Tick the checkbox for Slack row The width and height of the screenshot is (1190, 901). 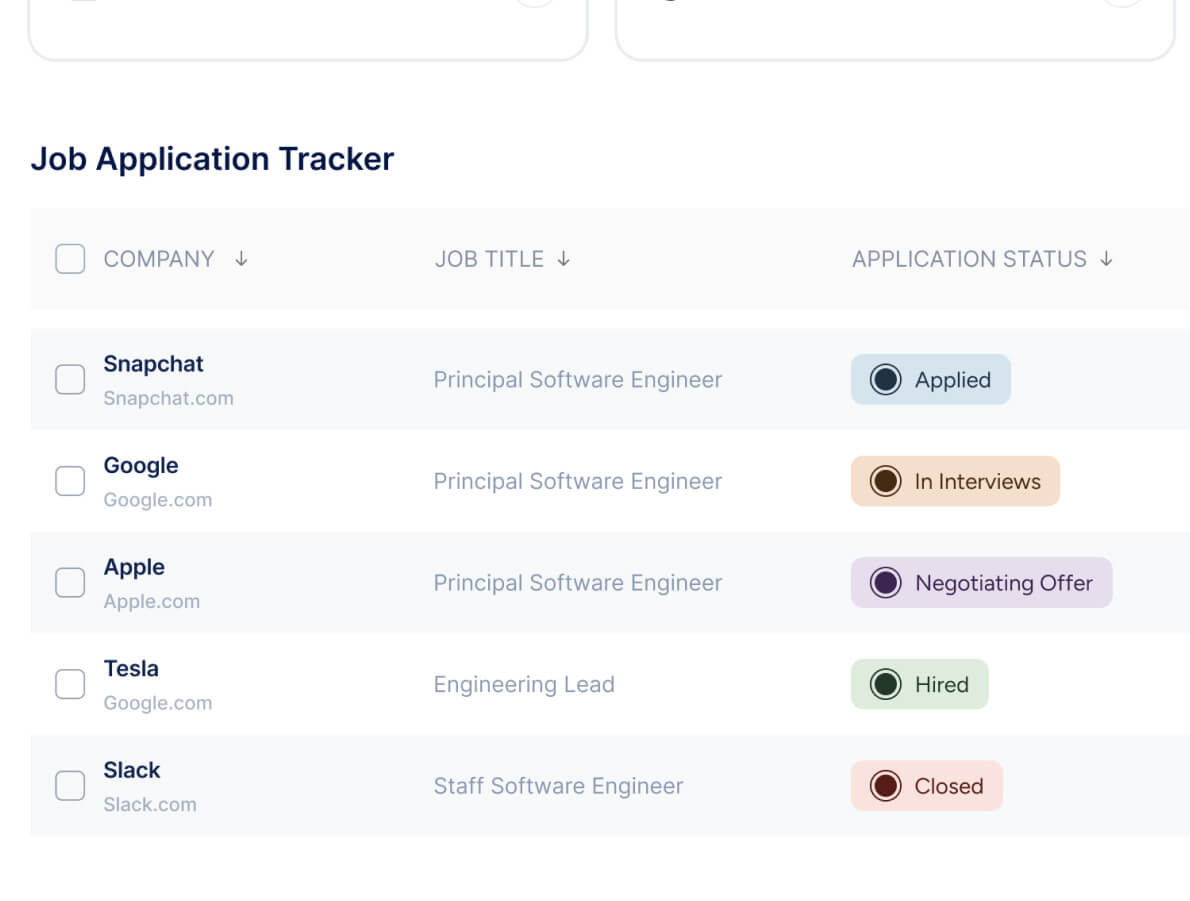tap(70, 786)
